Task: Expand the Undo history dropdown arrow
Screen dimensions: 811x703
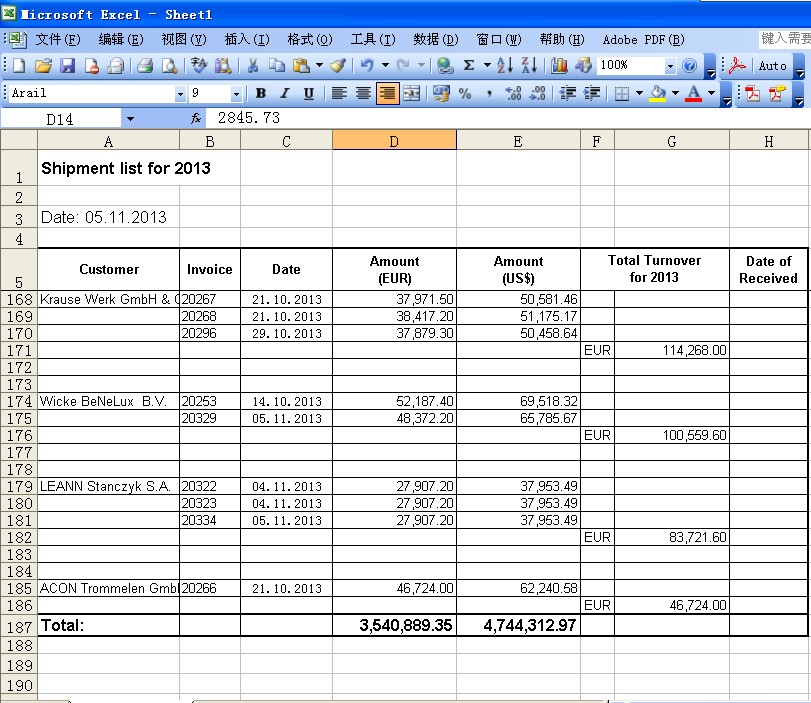Action: tap(385, 66)
